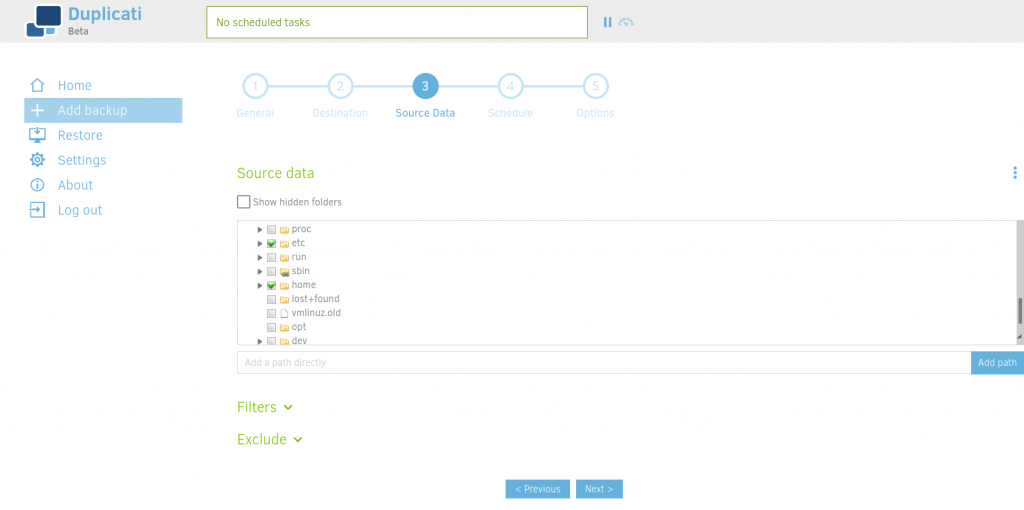This screenshot has height=510, width=1024.
Task: Click the opt folder icon
Action: click(x=284, y=327)
